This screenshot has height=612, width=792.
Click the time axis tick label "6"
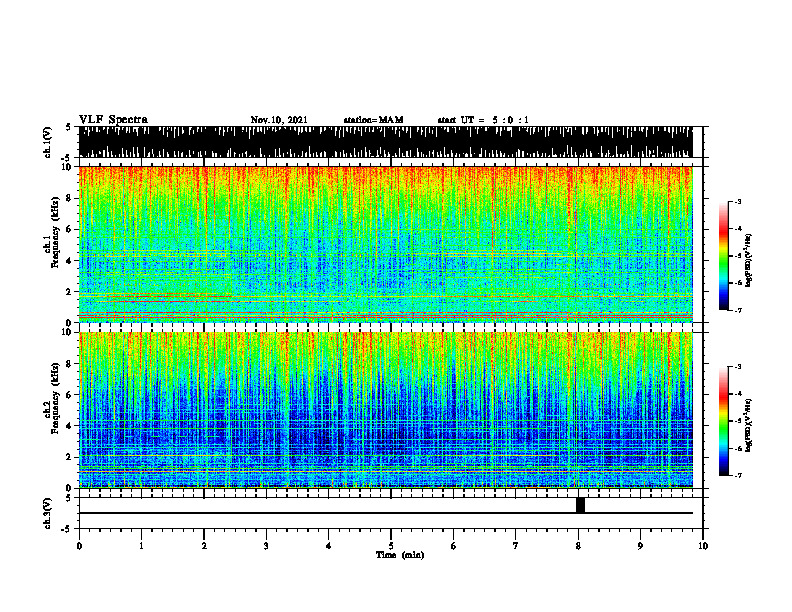[453, 546]
